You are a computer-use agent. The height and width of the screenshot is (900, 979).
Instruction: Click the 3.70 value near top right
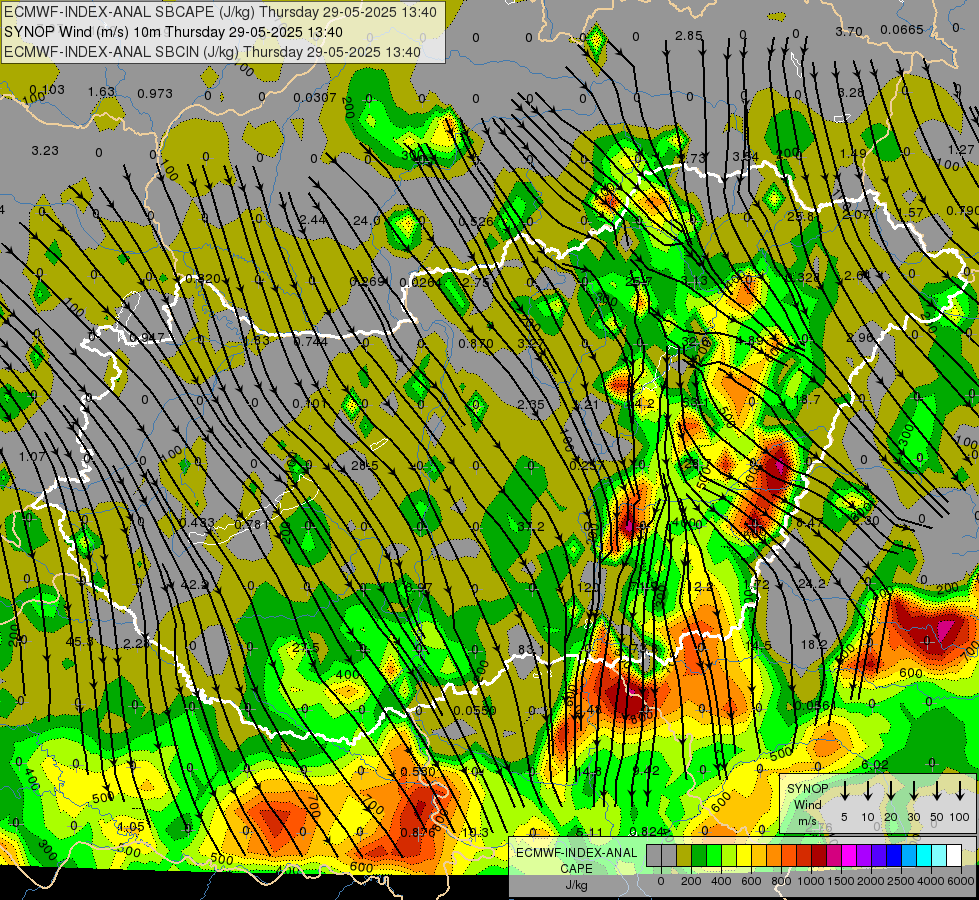click(849, 31)
